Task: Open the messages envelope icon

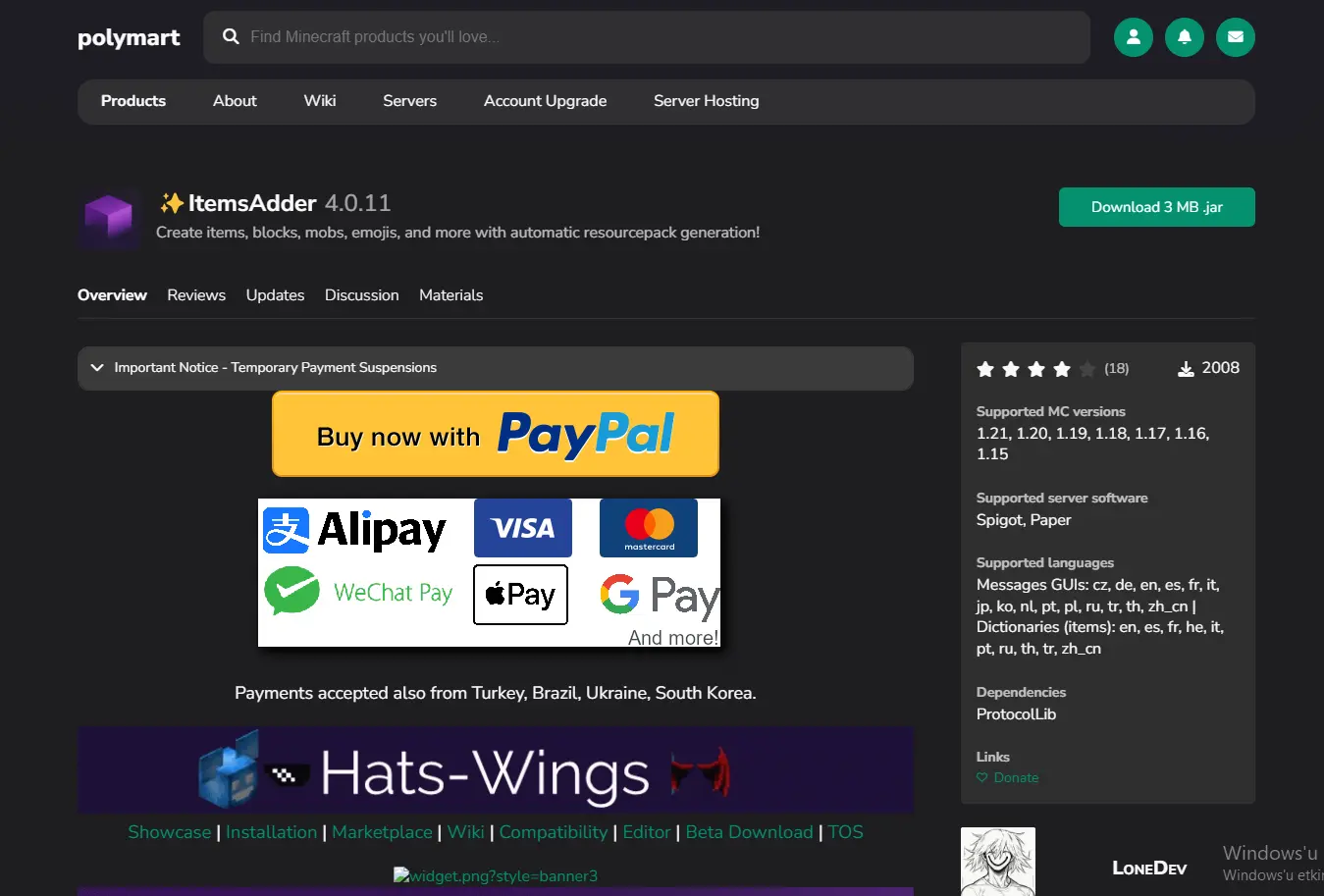Action: (x=1235, y=37)
